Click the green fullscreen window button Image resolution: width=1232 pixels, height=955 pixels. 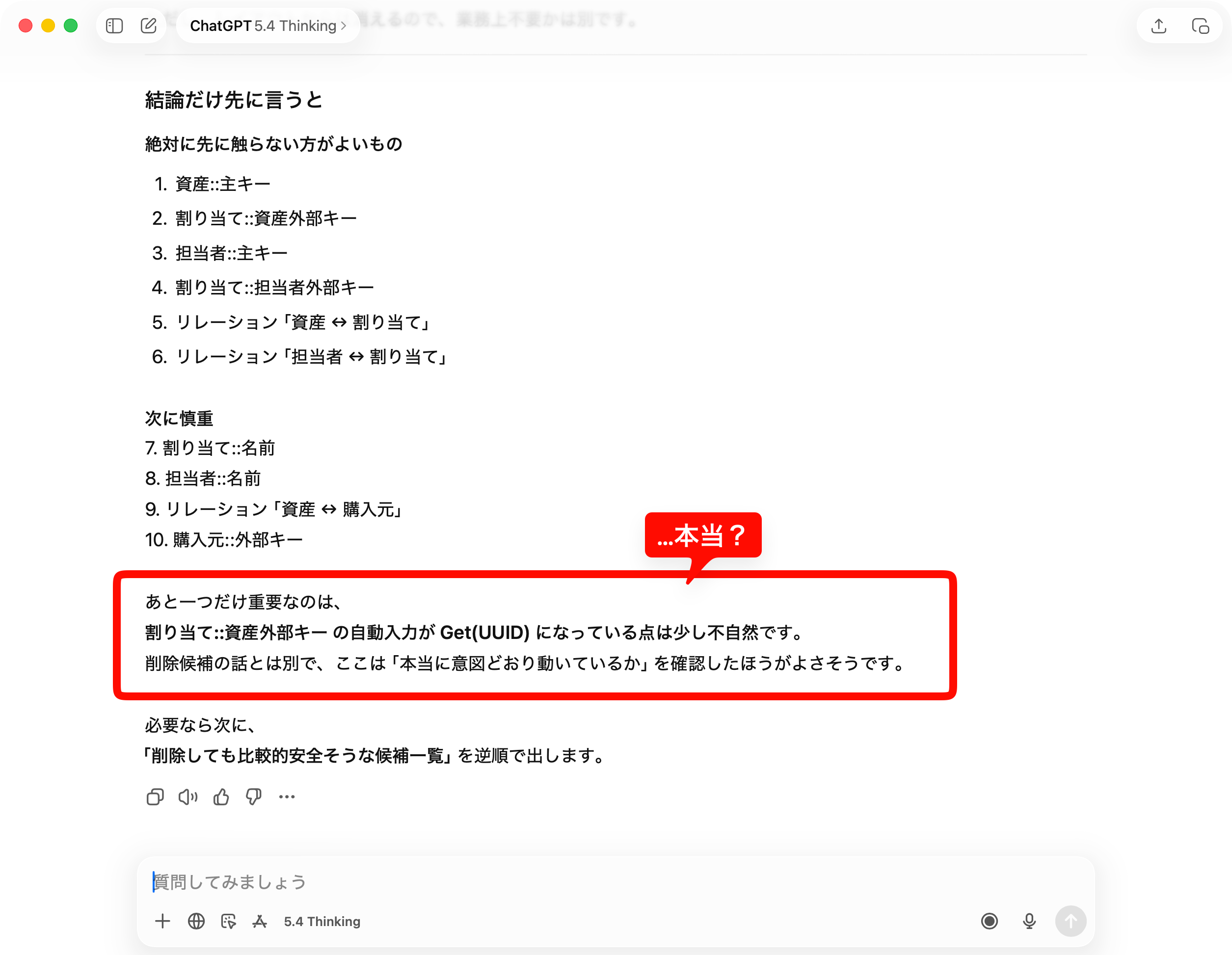(71, 26)
